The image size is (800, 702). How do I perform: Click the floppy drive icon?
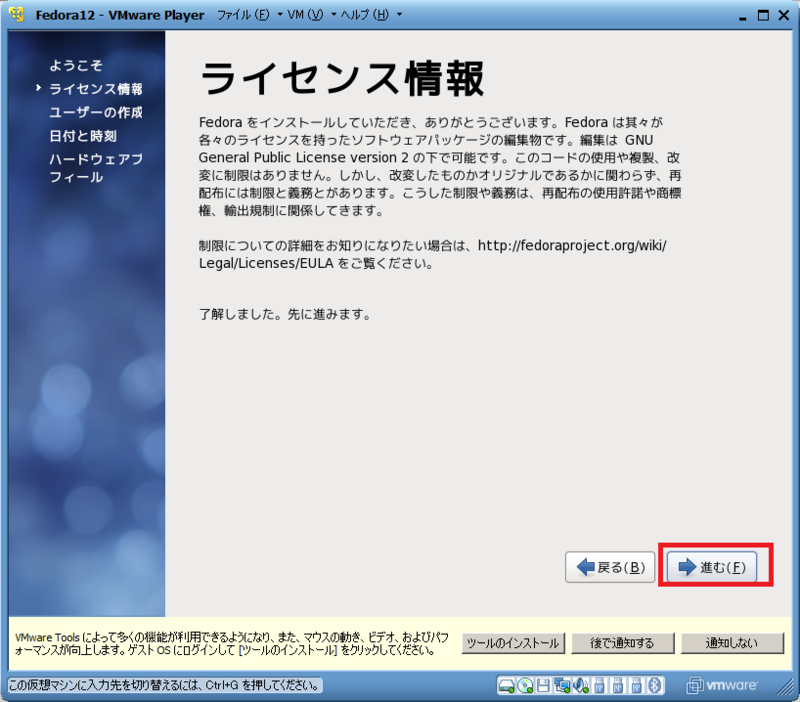click(x=544, y=686)
